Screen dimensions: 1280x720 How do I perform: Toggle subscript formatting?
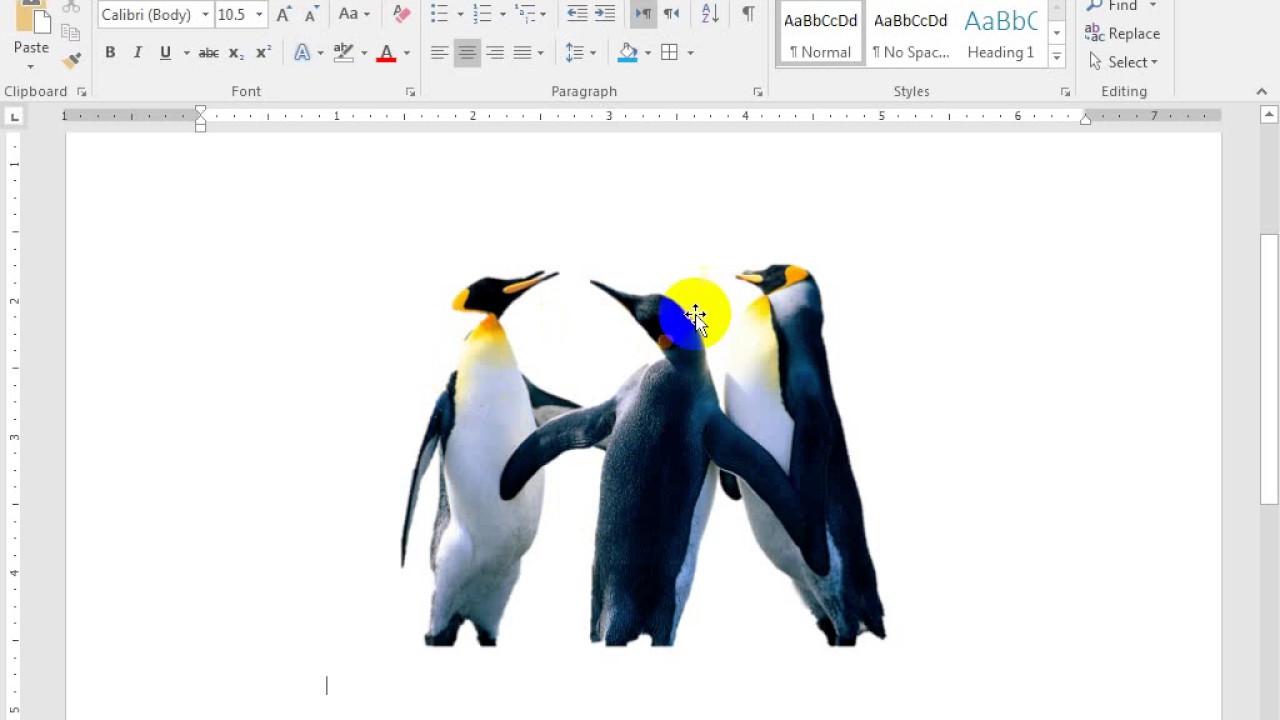click(x=236, y=53)
